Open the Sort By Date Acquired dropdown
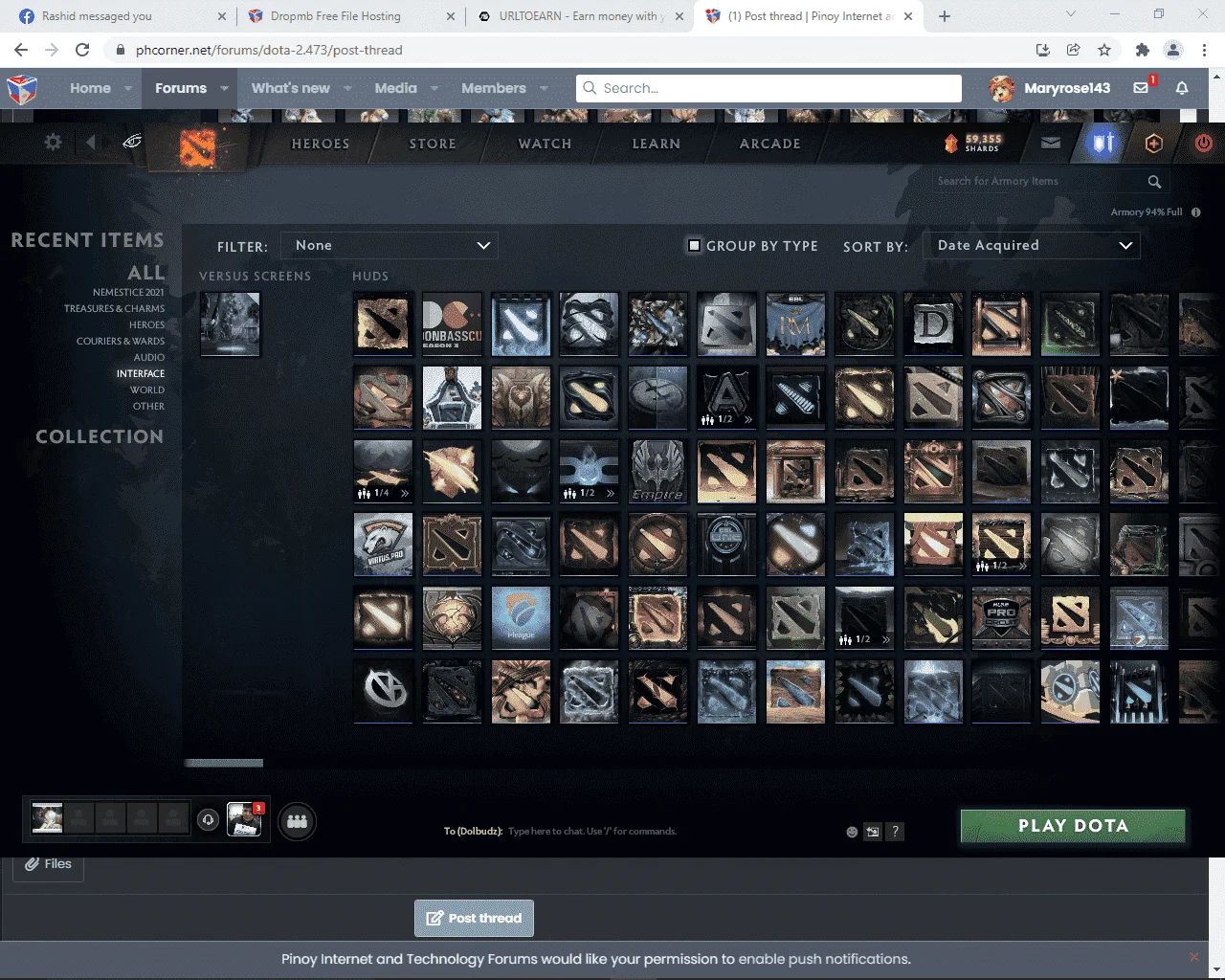 pos(1032,245)
